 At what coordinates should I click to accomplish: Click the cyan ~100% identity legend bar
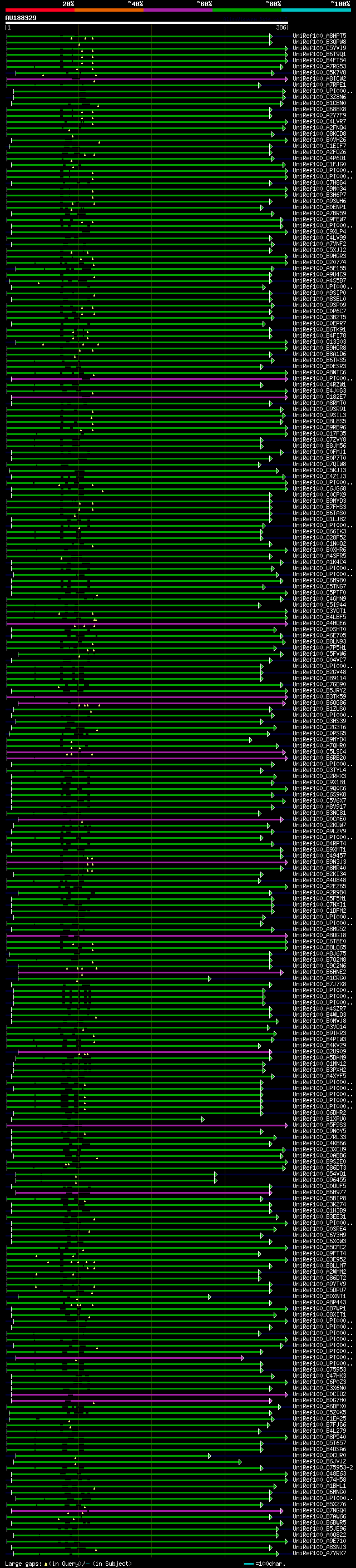pyautogui.click(x=316, y=11)
